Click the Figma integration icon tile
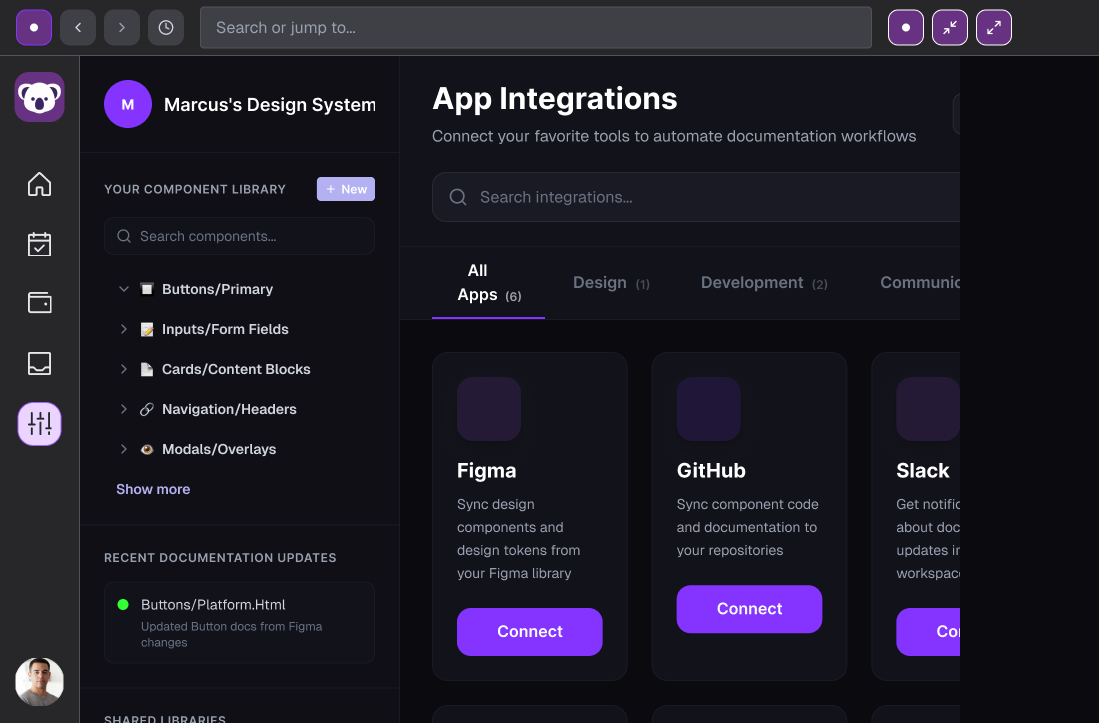 pyautogui.click(x=489, y=409)
